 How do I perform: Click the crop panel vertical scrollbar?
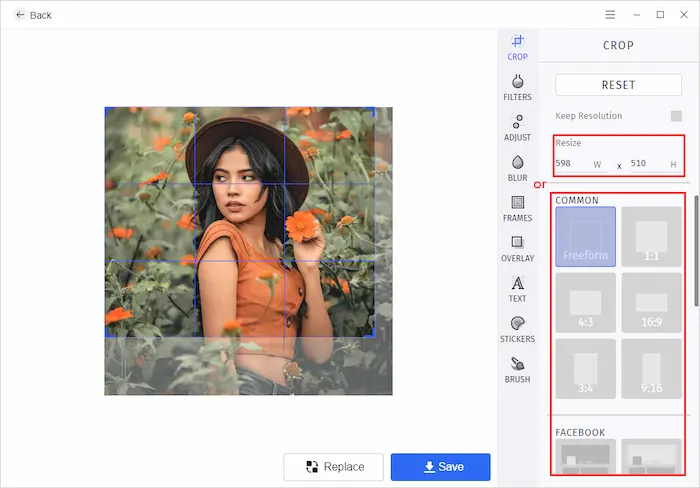(696, 251)
